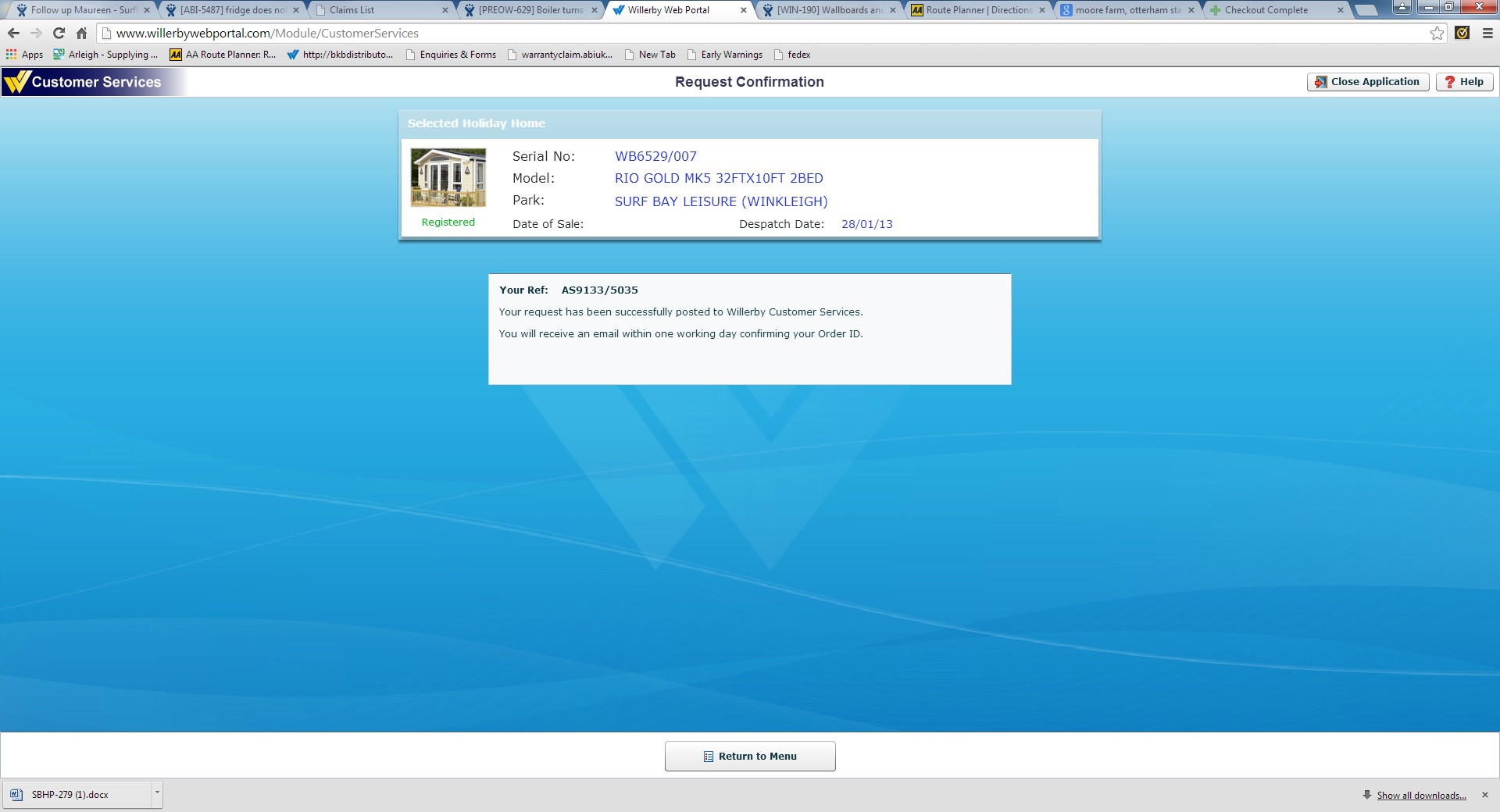Click the Norton extension icon
1500x812 pixels.
coord(1462,33)
